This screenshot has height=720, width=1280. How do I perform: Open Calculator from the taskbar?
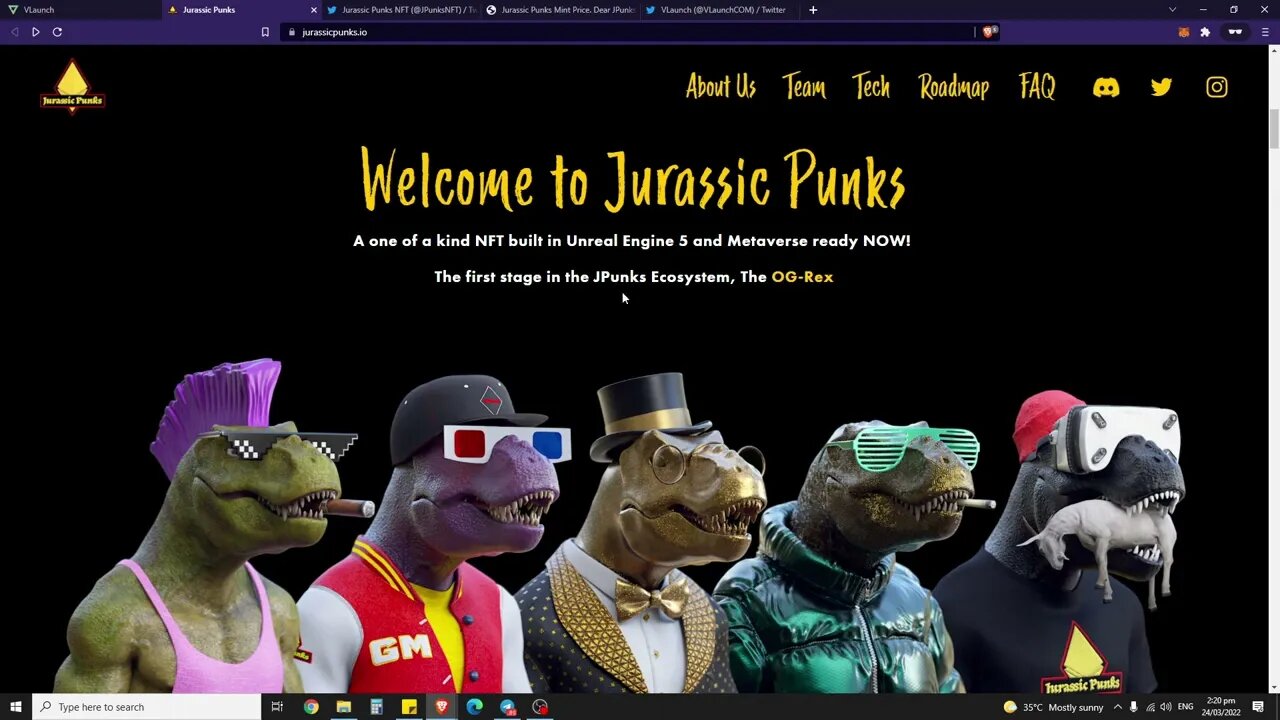(x=376, y=707)
